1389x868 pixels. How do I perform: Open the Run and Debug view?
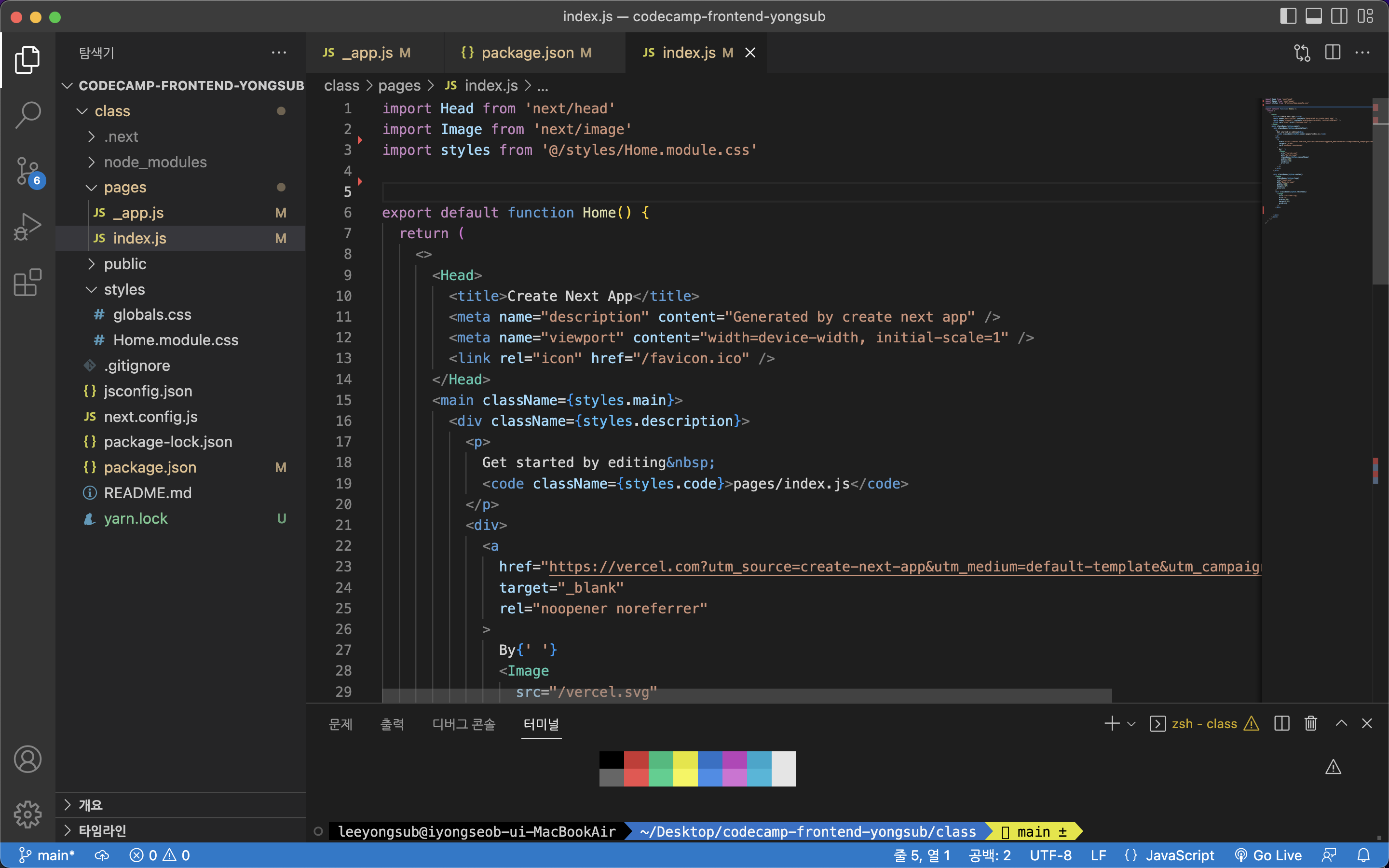tap(27, 226)
